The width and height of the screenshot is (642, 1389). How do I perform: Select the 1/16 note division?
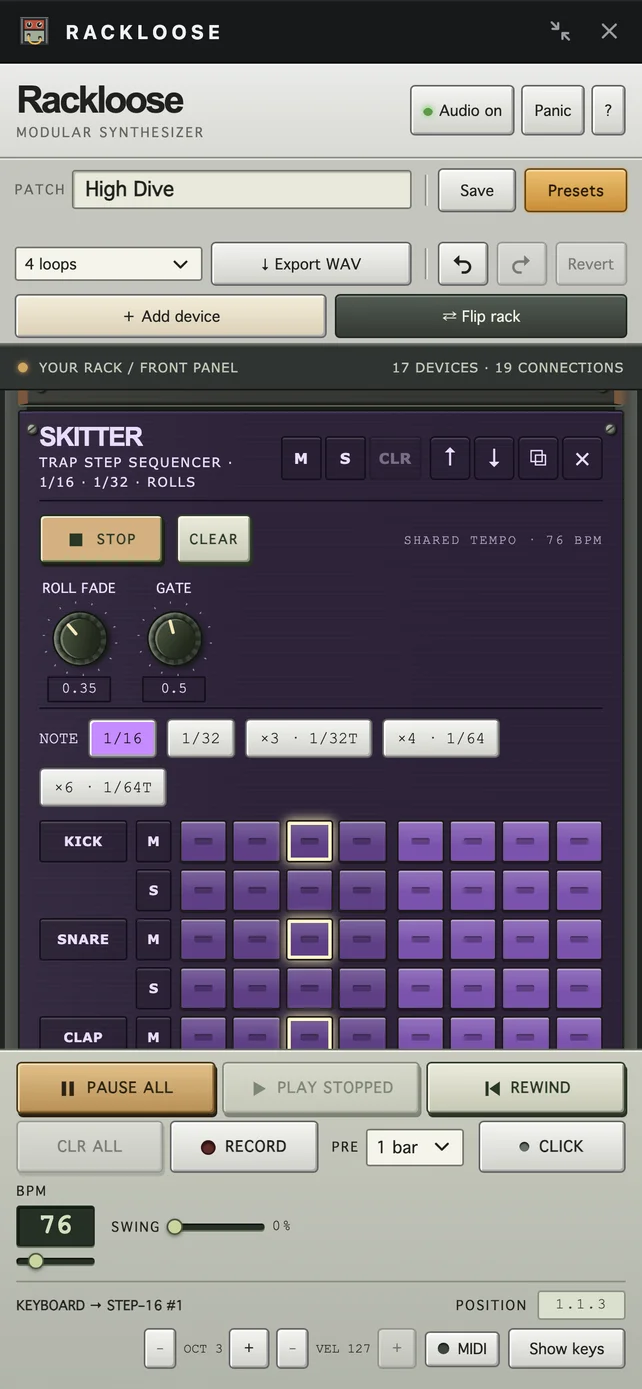coord(123,738)
